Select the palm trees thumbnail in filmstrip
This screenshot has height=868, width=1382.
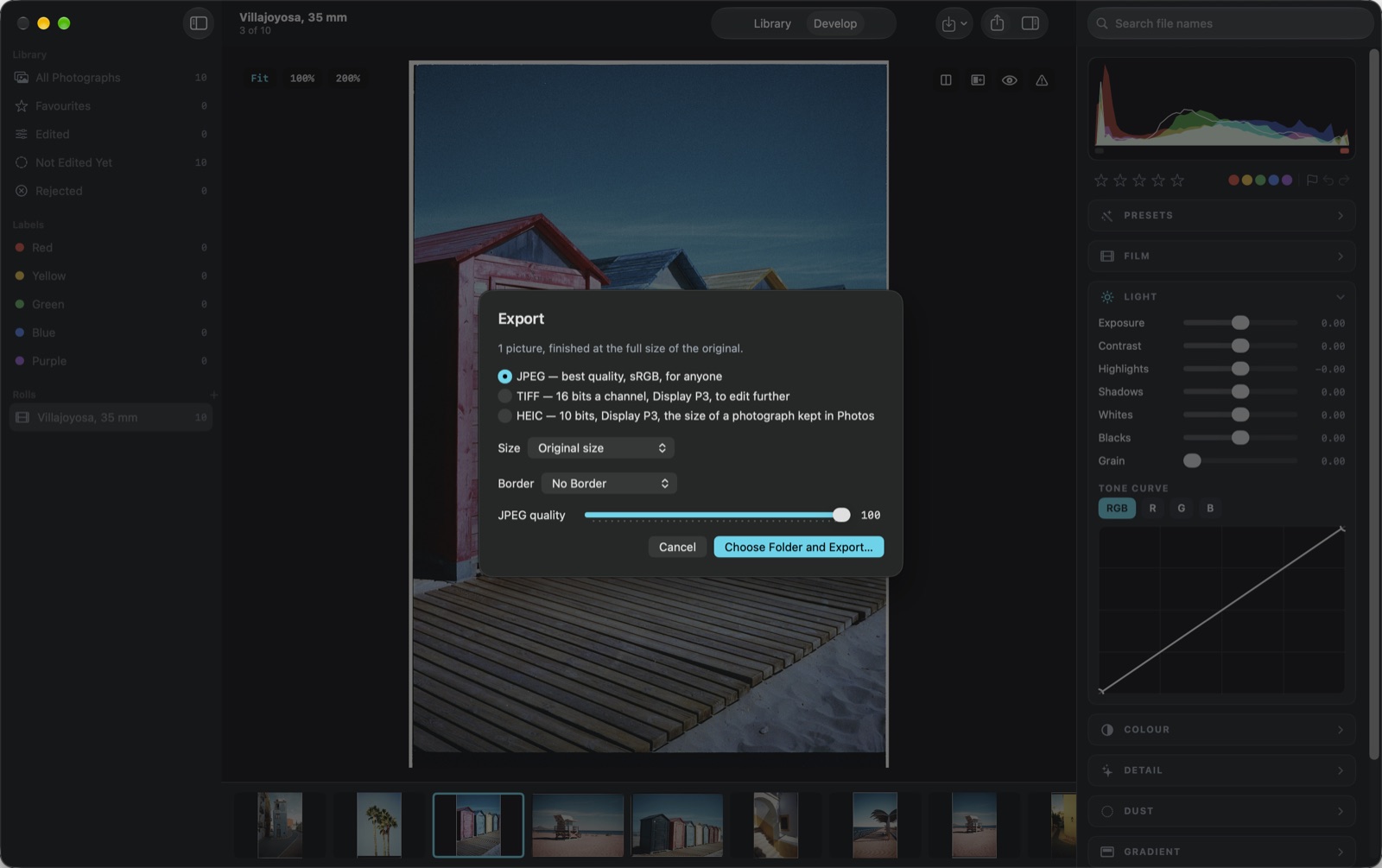pyautogui.click(x=379, y=825)
